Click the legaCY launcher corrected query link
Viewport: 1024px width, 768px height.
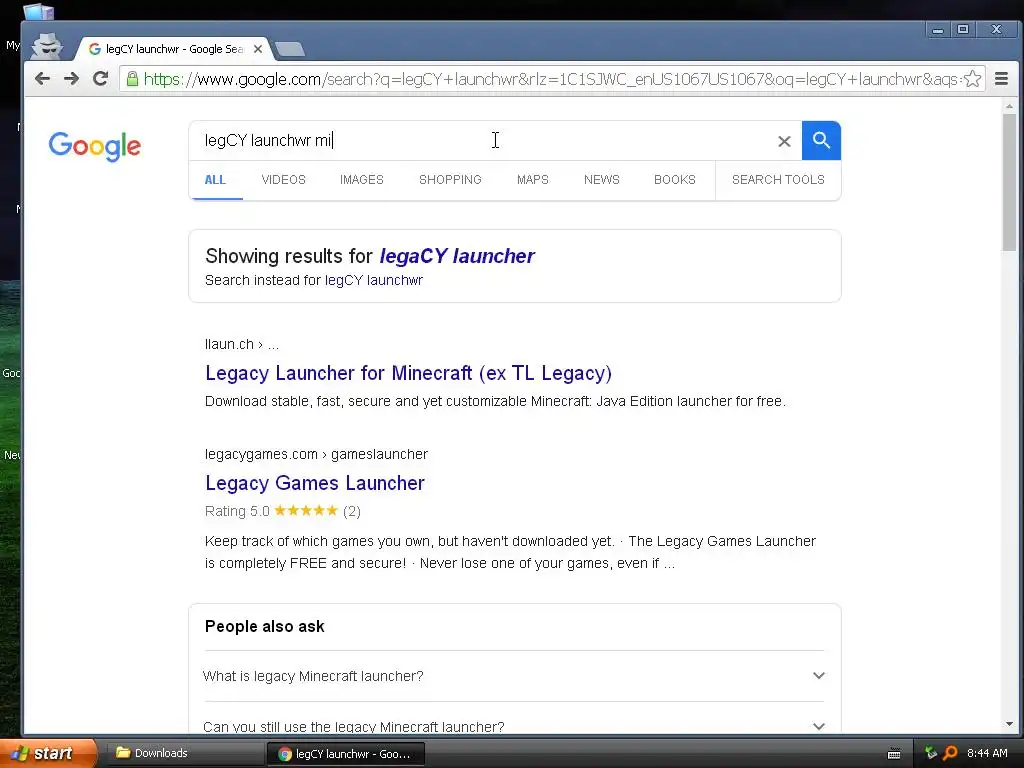[x=457, y=256]
